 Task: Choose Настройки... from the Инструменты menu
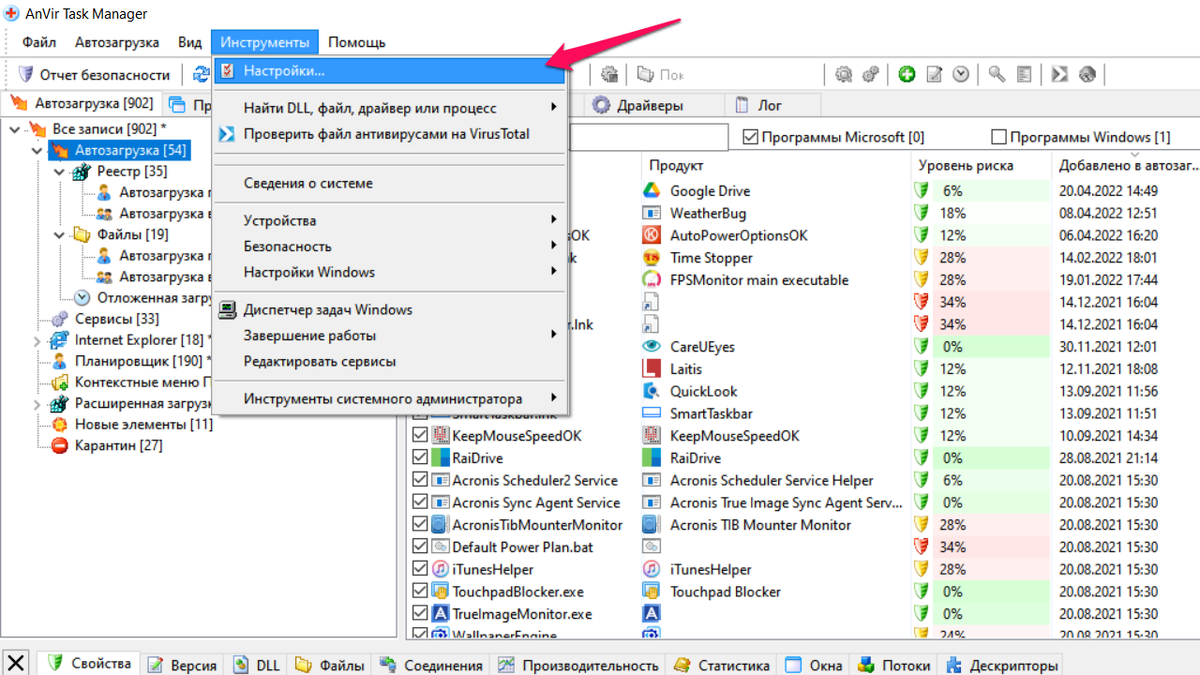[x=390, y=72]
